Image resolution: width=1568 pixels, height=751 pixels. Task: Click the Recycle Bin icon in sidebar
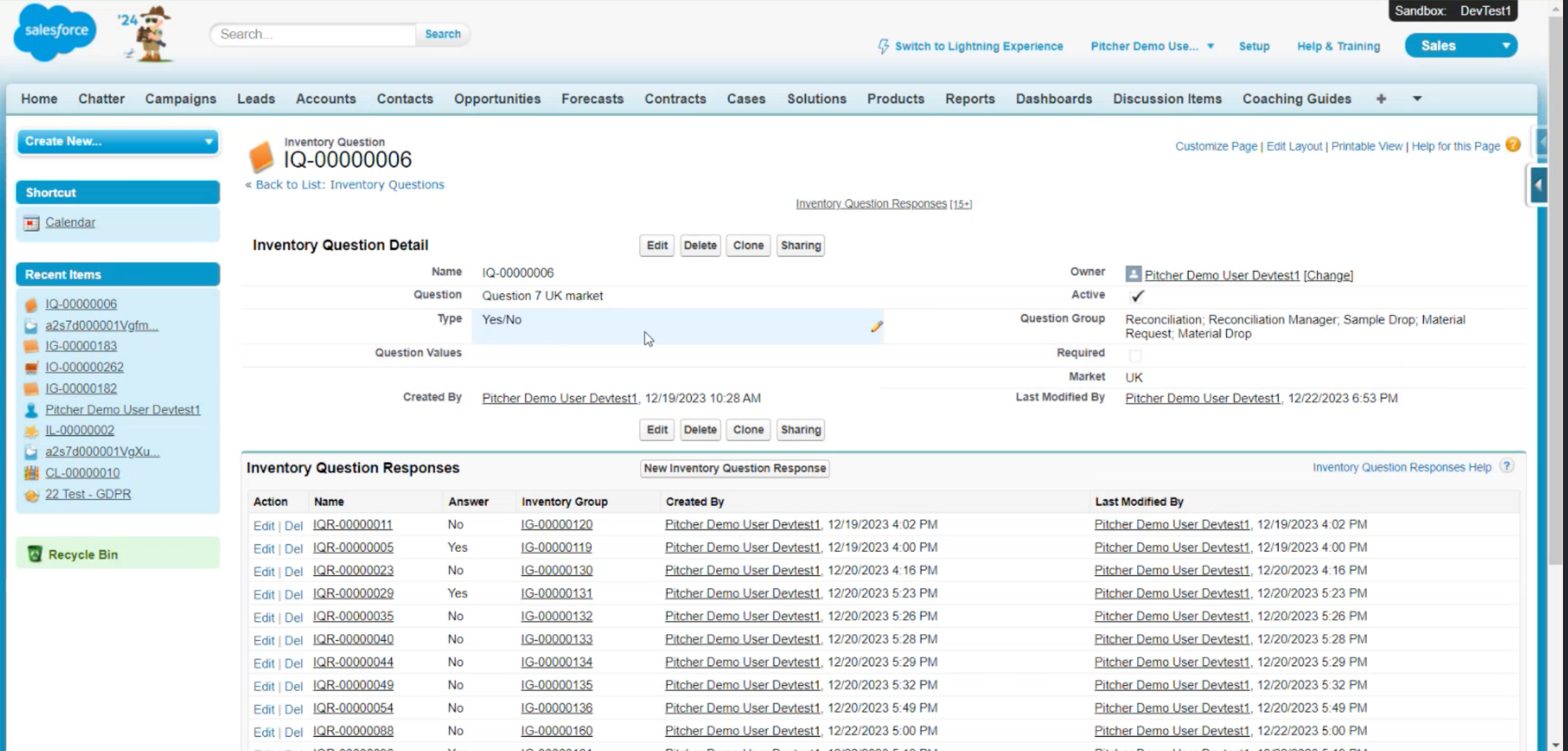pyautogui.click(x=35, y=554)
